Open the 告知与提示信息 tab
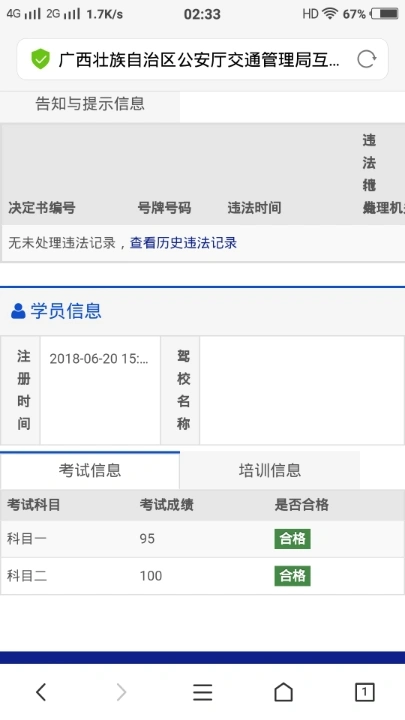 click(x=90, y=103)
